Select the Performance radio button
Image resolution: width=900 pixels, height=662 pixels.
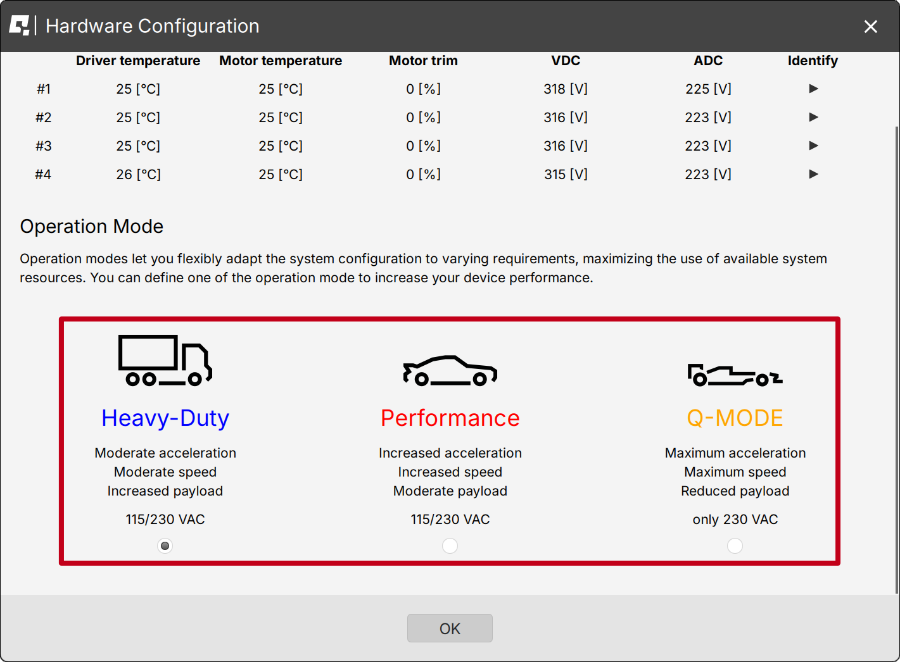pos(449,545)
